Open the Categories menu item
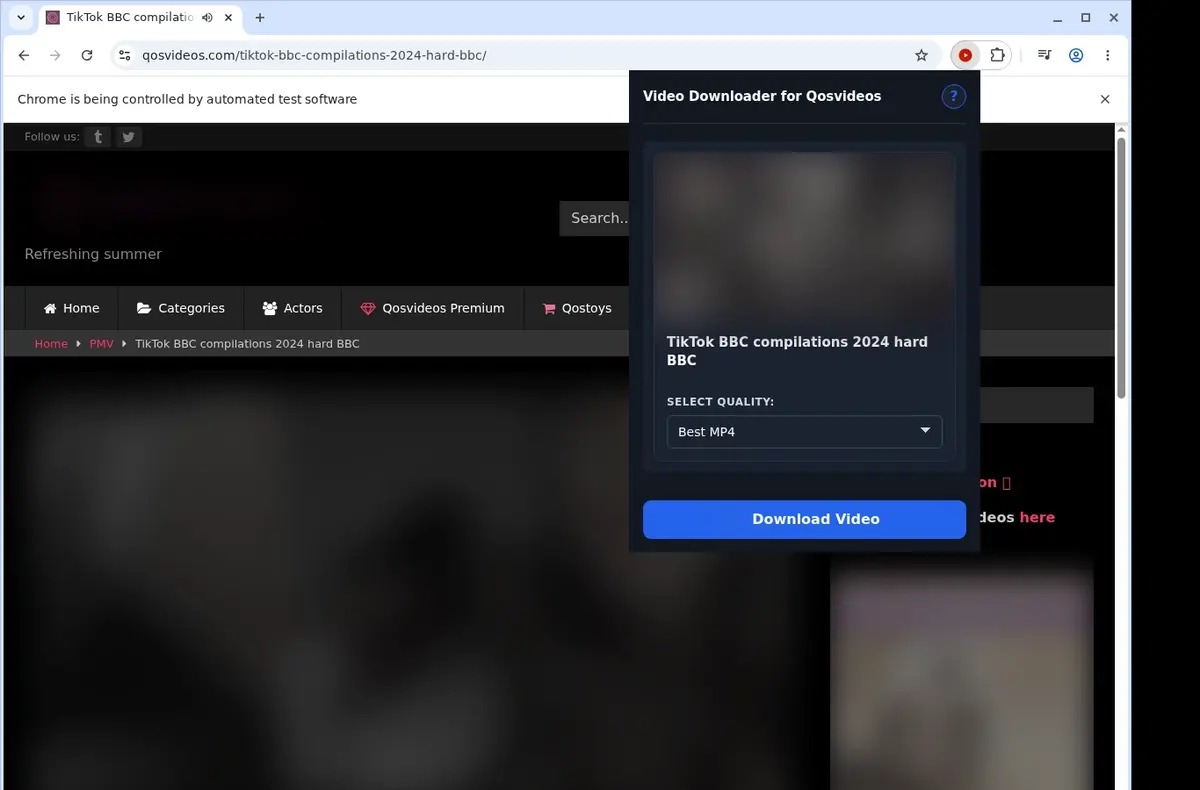 tap(181, 308)
